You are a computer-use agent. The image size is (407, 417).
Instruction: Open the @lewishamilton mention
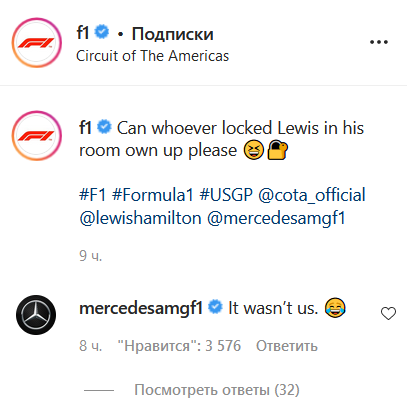tap(140, 219)
